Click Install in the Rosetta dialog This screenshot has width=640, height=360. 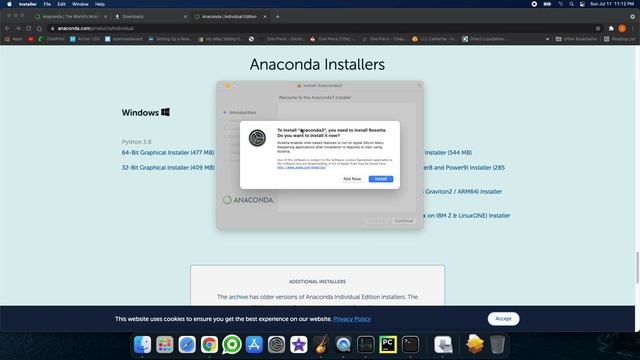[x=380, y=179]
